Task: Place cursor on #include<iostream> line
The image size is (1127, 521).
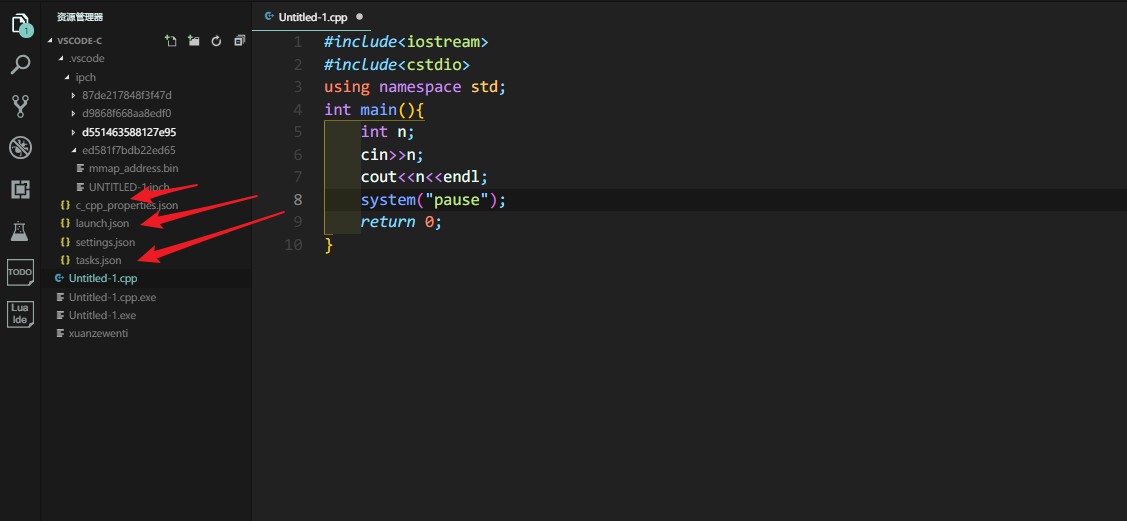Action: tap(406, 42)
